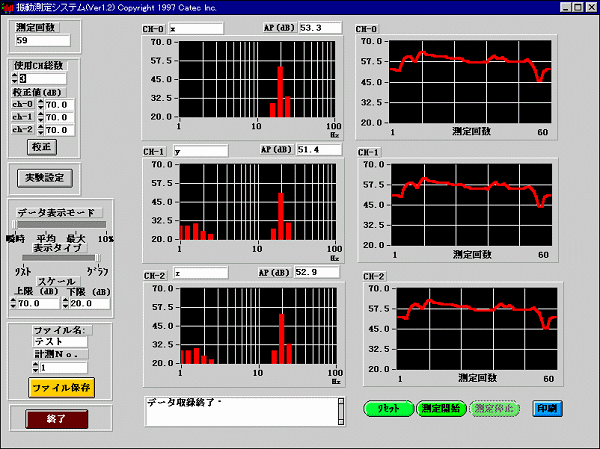Screen dimensions: 600x449
Task: Click the CH-2 frequency spectrum graph
Action: pos(259,326)
